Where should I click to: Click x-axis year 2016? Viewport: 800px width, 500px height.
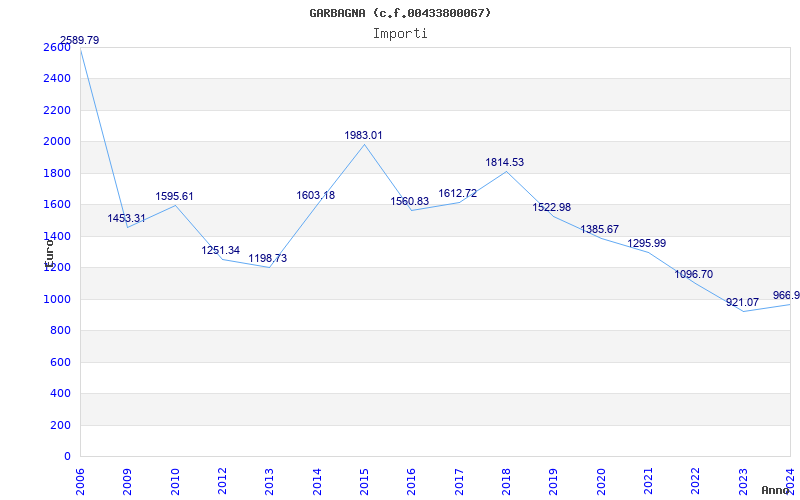(412, 481)
